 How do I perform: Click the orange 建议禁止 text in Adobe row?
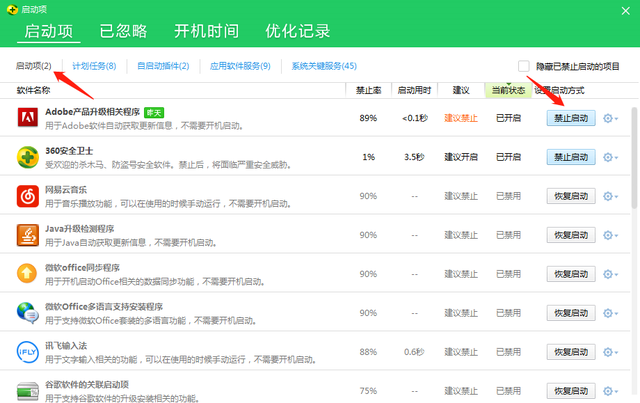(461, 118)
